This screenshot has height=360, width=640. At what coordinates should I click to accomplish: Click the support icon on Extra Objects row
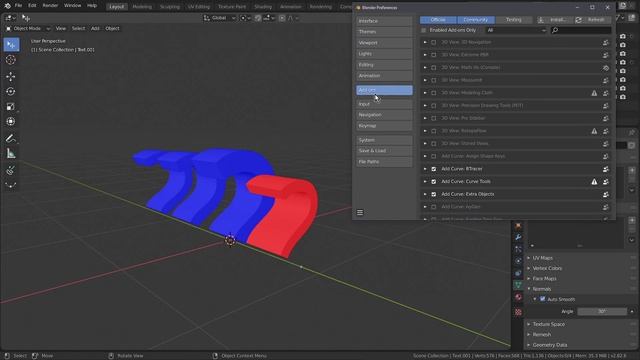[x=606, y=194]
